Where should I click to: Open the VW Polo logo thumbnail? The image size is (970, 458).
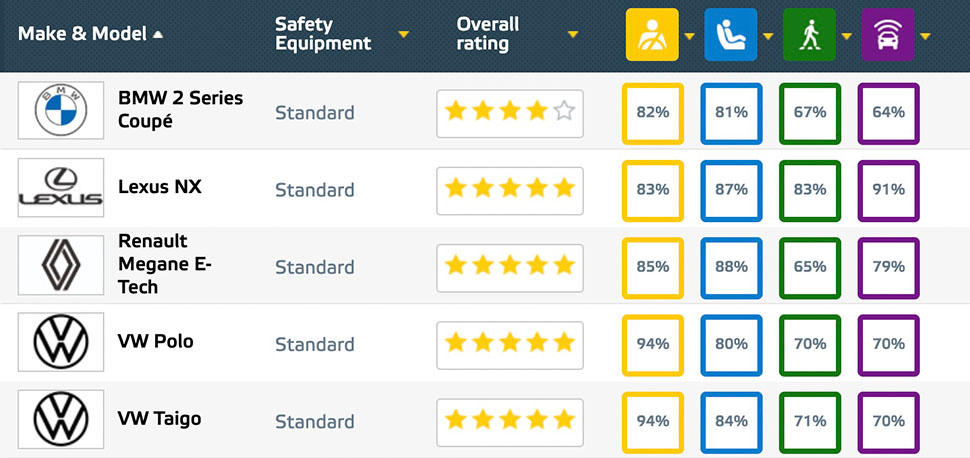click(x=61, y=342)
